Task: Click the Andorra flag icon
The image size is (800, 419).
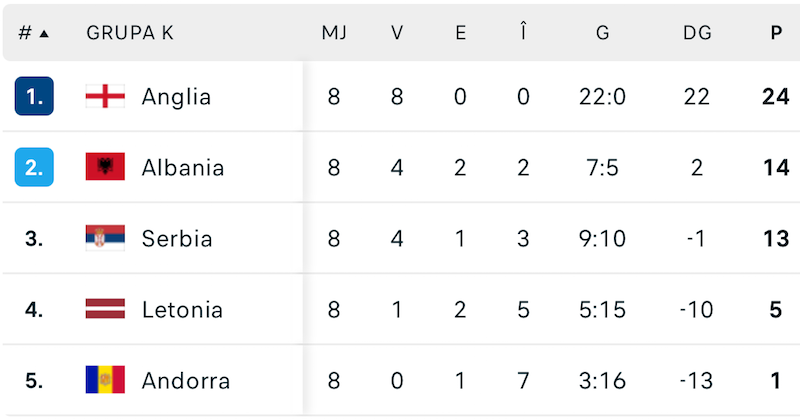Action: (105, 380)
